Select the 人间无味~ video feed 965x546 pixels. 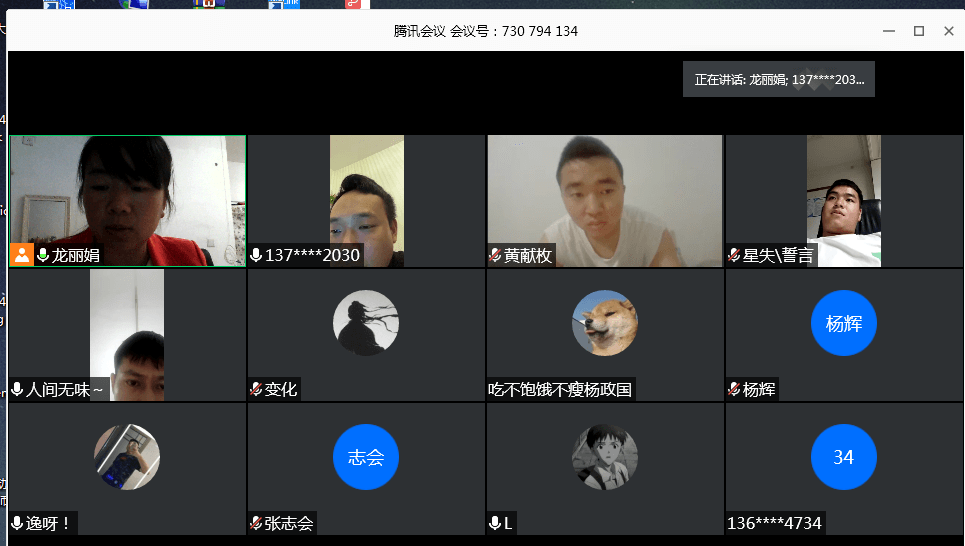pos(127,335)
